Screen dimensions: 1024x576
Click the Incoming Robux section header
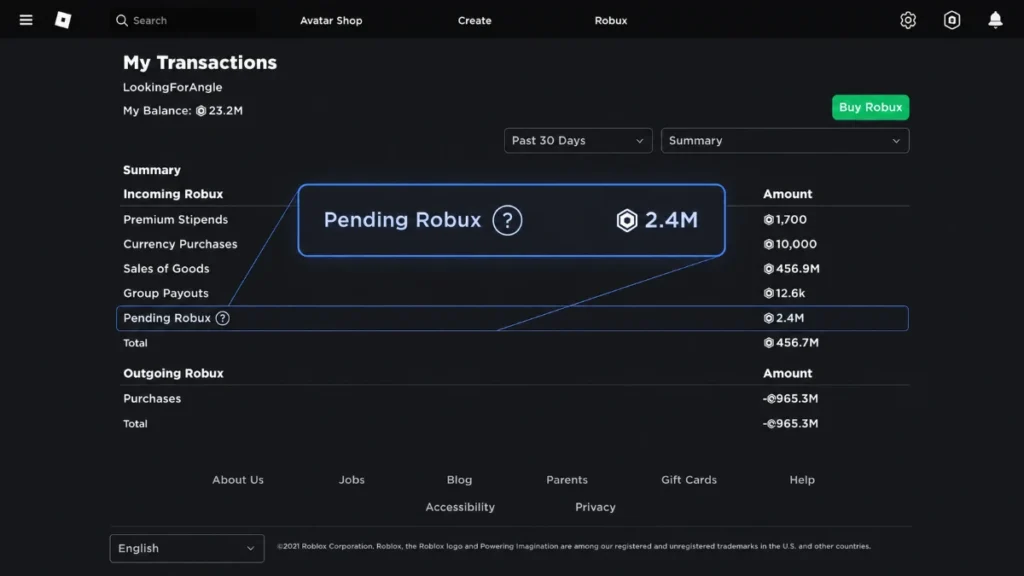(173, 194)
